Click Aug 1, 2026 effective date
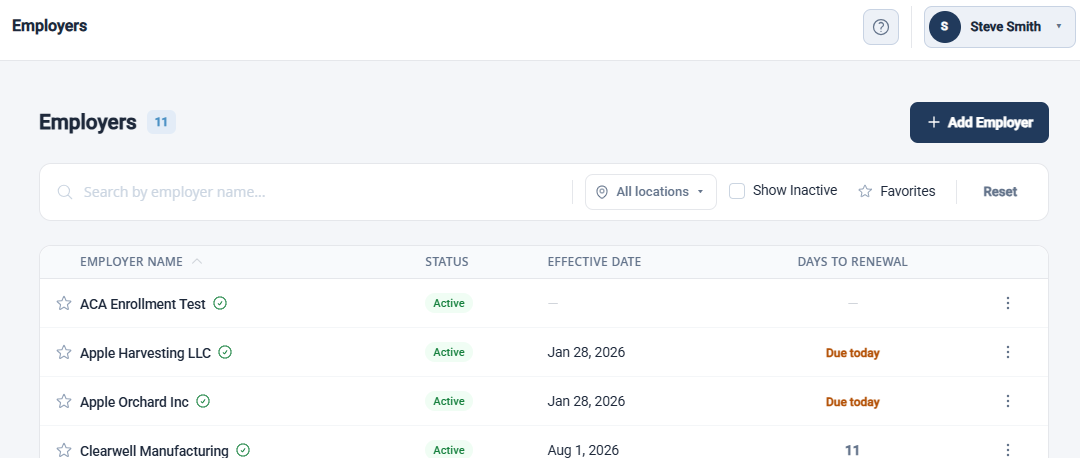The image size is (1080, 458). [583, 450]
